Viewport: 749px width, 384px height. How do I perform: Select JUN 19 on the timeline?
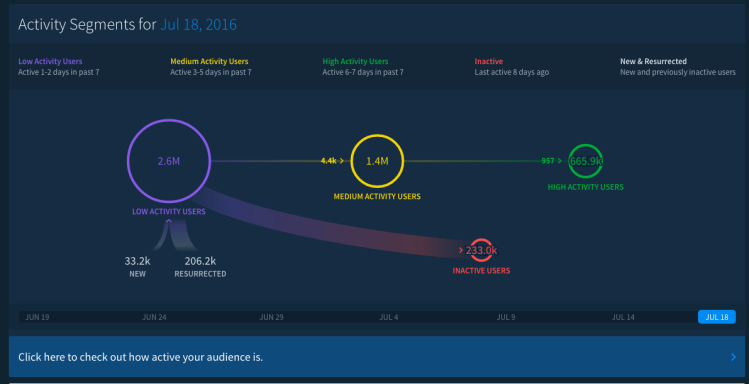point(37,317)
